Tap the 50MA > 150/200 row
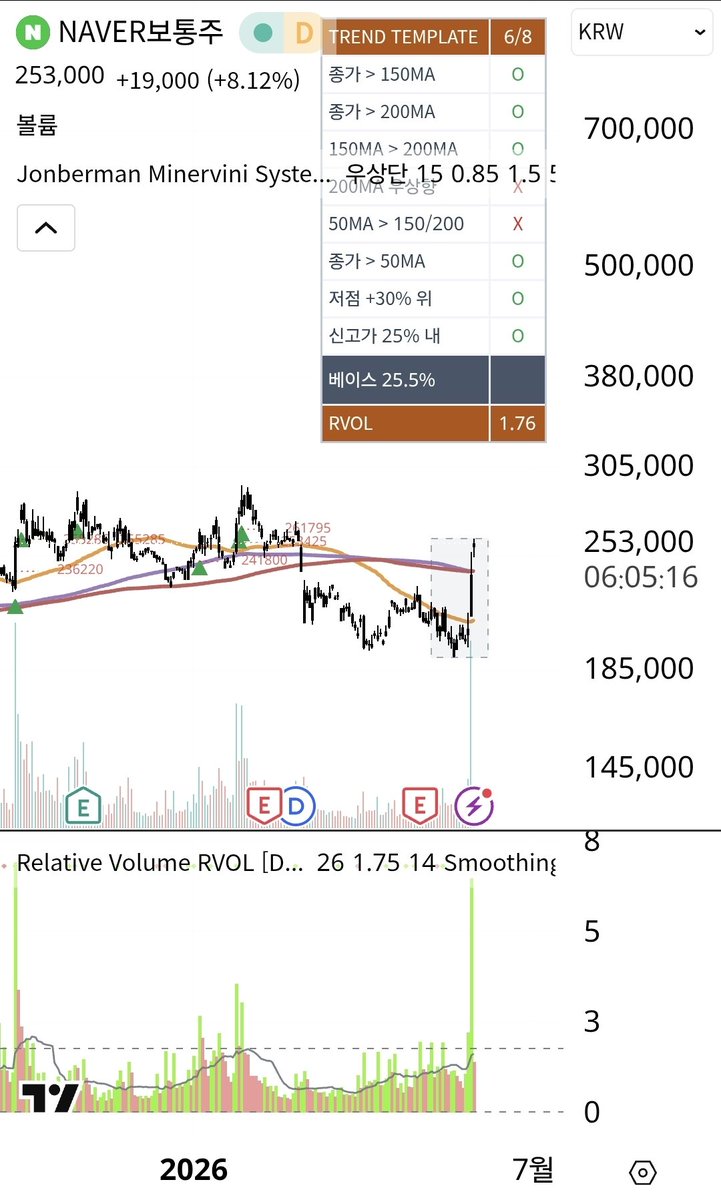Screen dimensions: 721x1200 point(434,224)
